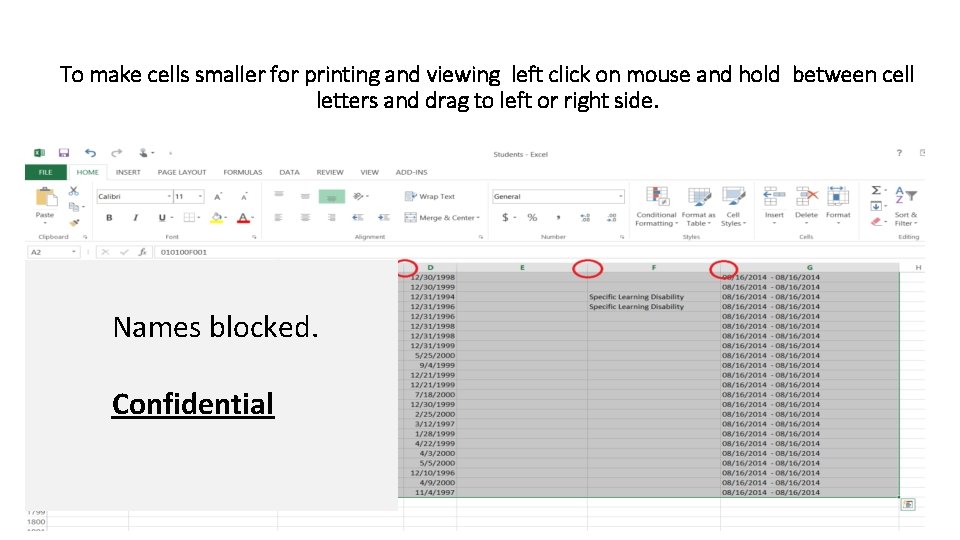This screenshot has height=540, width=960.
Task: Toggle Wrap Text
Action: coord(430,197)
